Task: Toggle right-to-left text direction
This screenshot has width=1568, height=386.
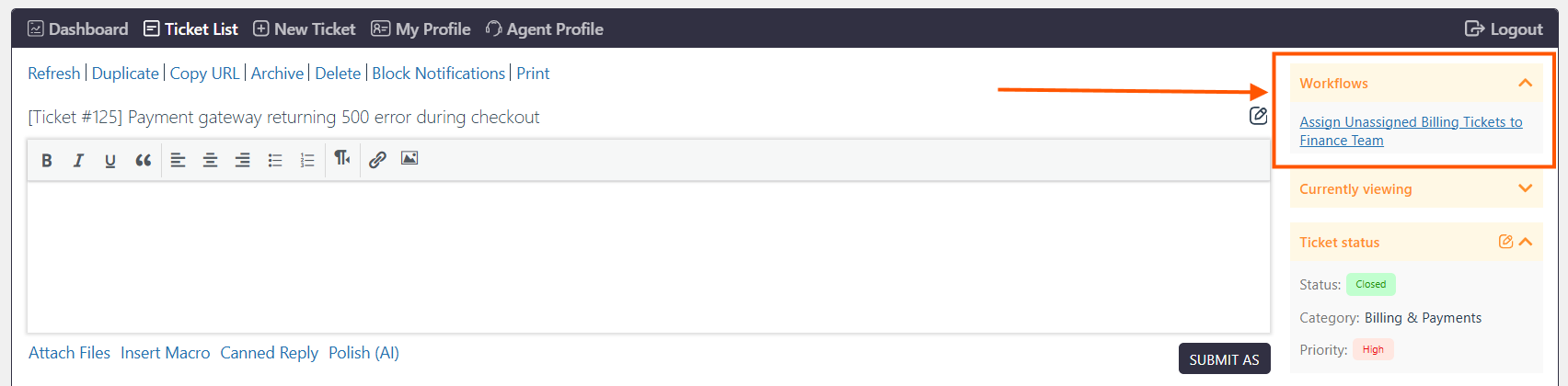Action: 342,159
